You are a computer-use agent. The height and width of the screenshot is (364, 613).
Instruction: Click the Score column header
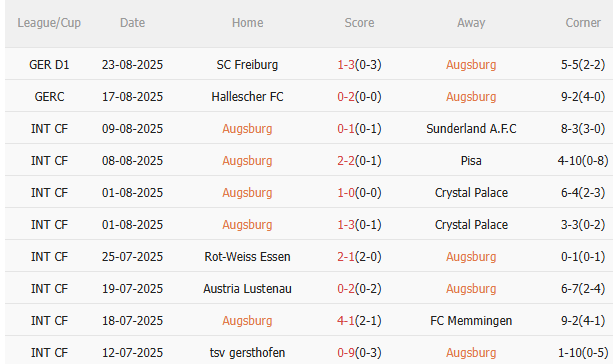359,23
